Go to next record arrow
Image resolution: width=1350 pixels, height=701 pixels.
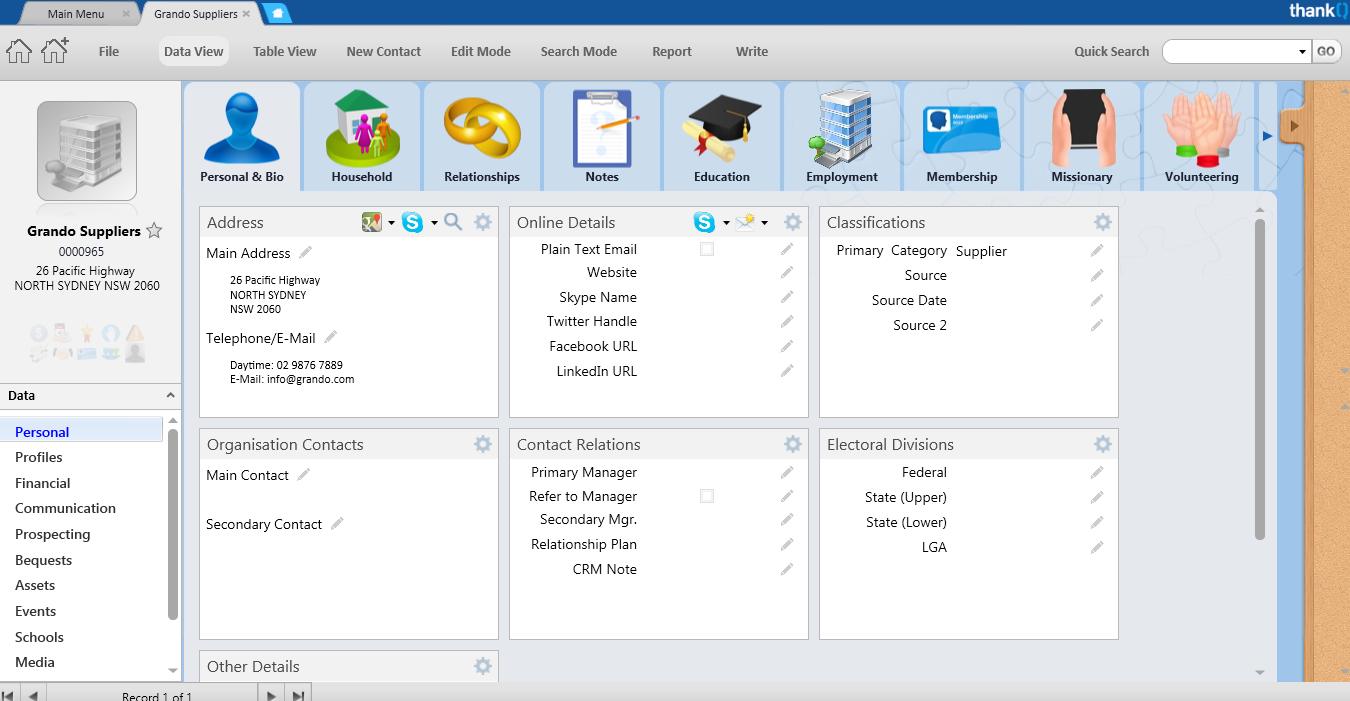click(270, 694)
